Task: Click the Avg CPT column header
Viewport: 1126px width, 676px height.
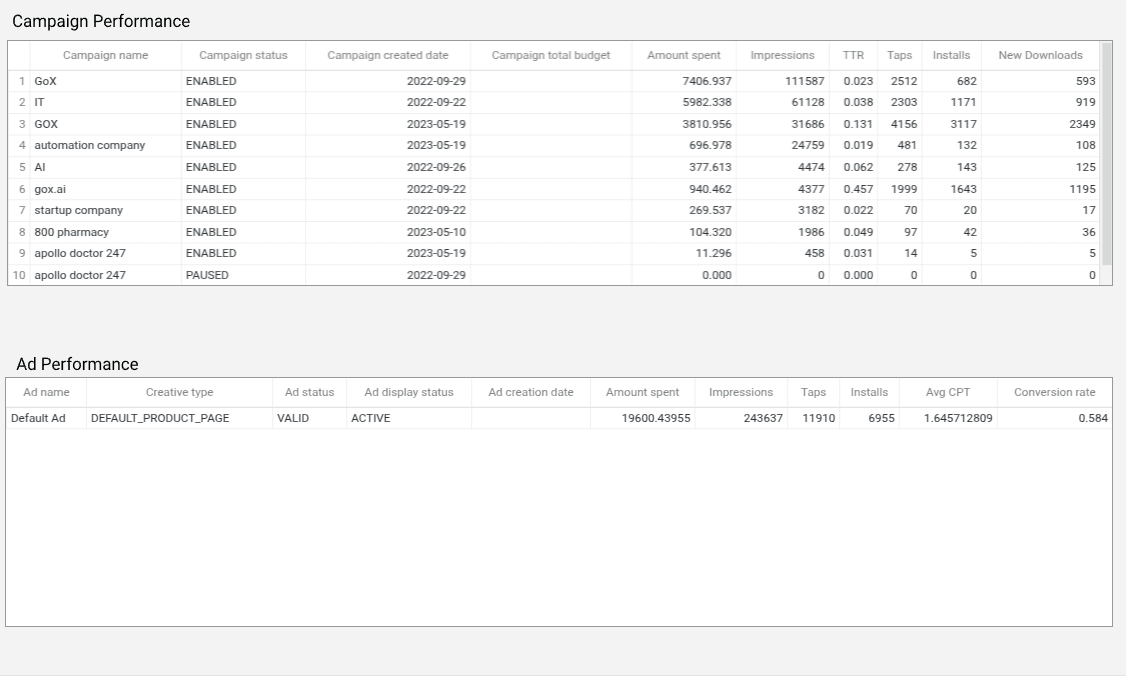Action: click(948, 392)
